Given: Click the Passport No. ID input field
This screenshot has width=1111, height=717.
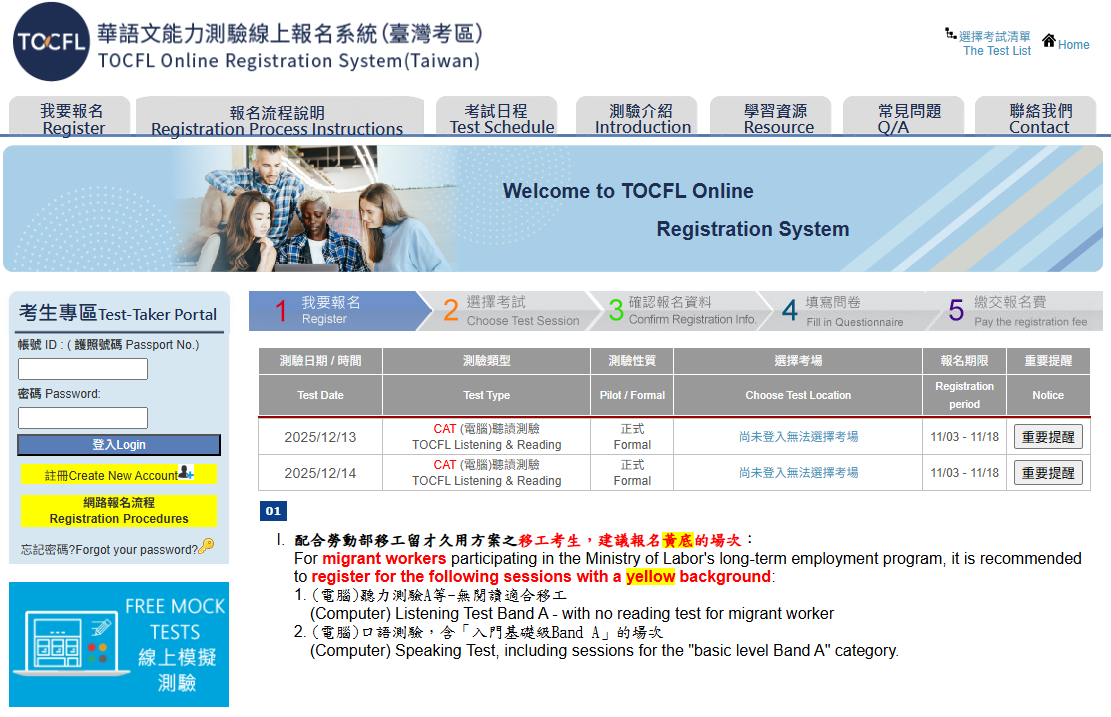Looking at the screenshot, I should tap(83, 369).
